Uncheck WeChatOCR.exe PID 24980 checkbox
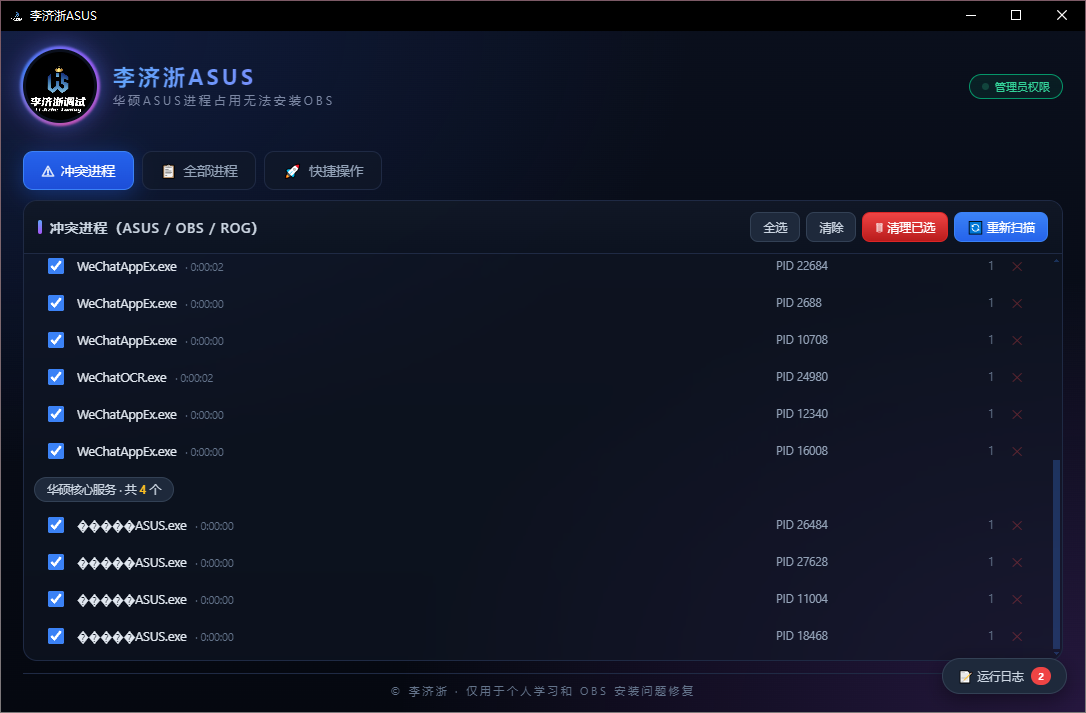This screenshot has width=1086, height=713. pos(56,377)
